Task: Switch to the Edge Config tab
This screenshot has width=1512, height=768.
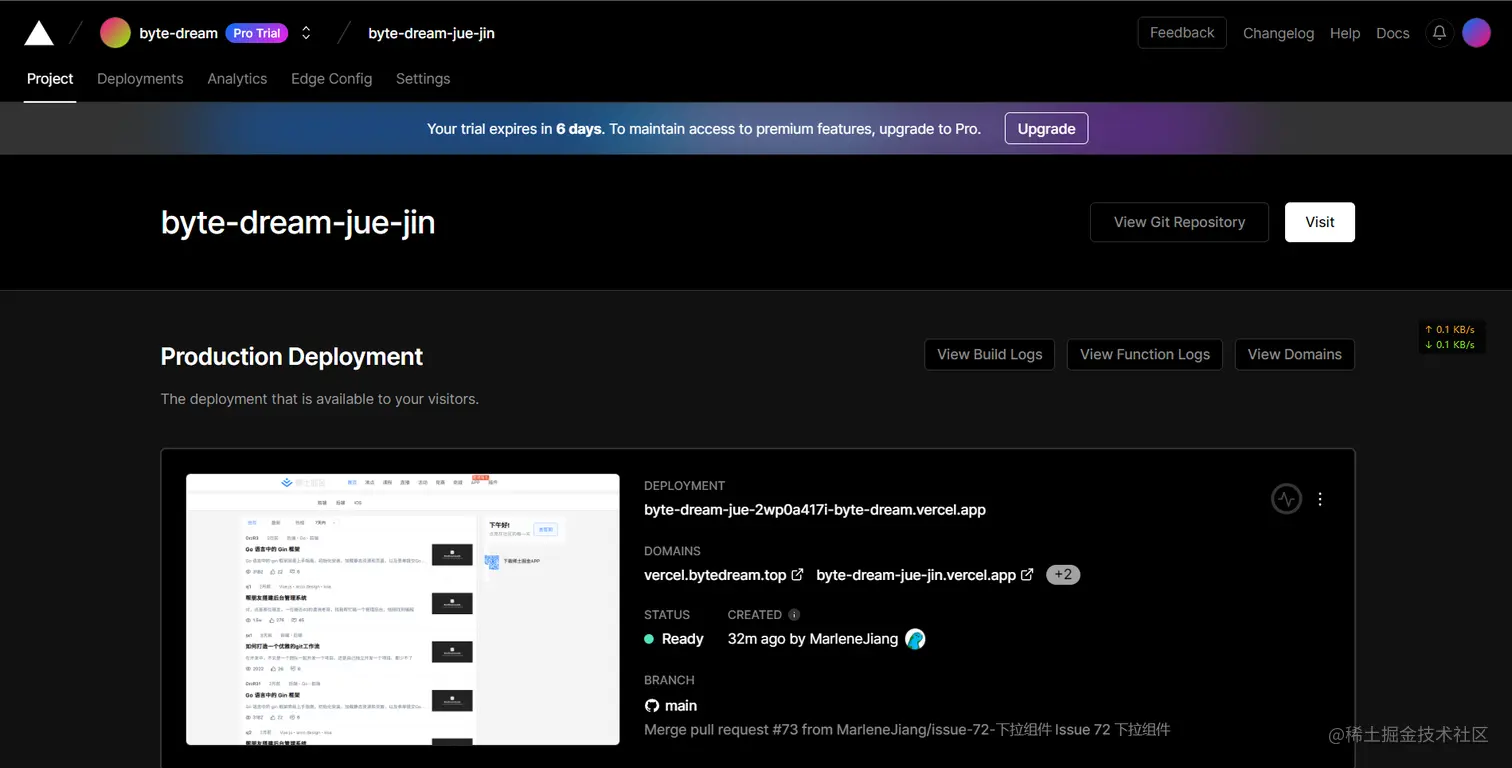Action: pyautogui.click(x=331, y=79)
